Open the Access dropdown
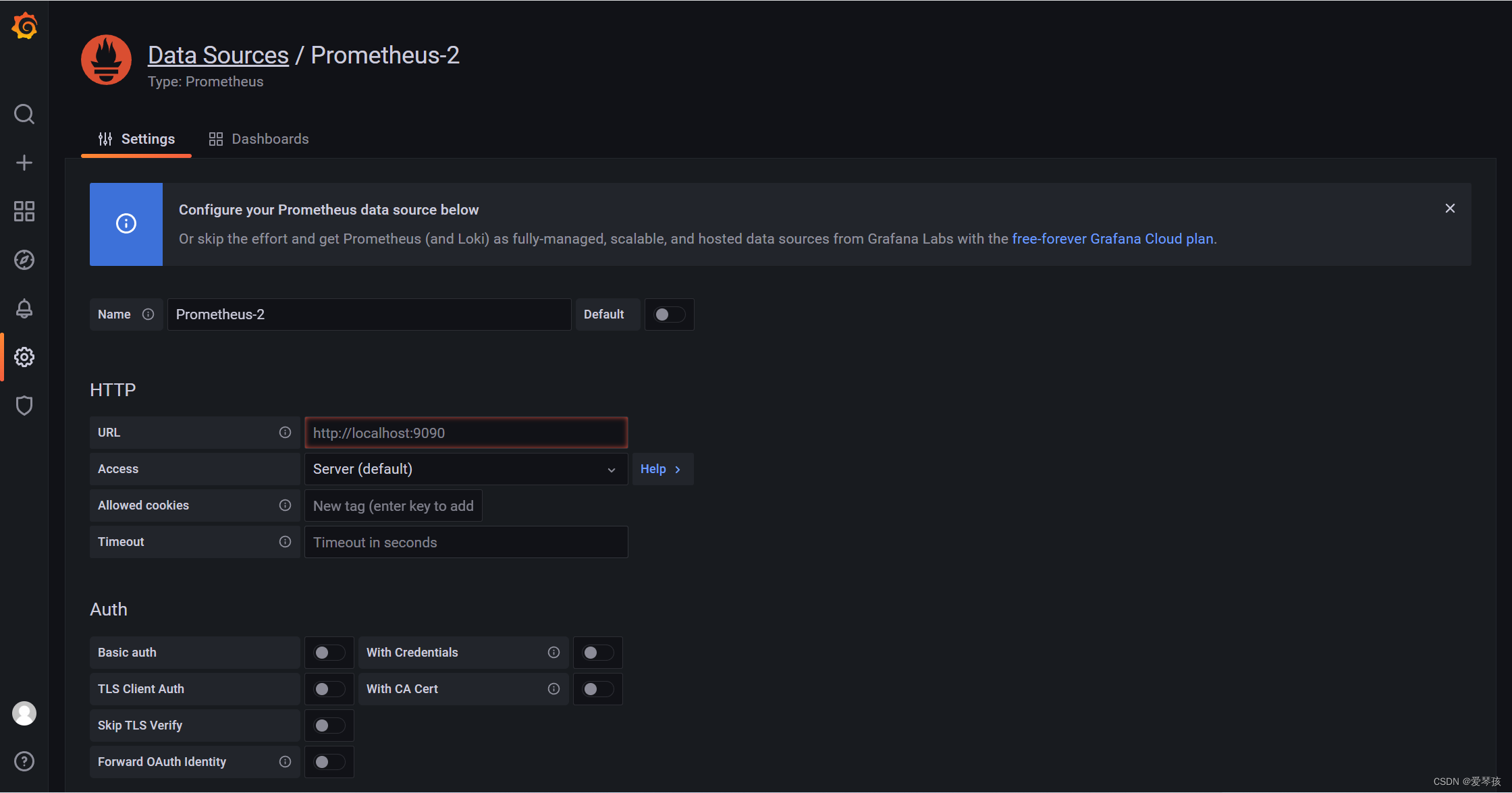 pyautogui.click(x=465, y=468)
